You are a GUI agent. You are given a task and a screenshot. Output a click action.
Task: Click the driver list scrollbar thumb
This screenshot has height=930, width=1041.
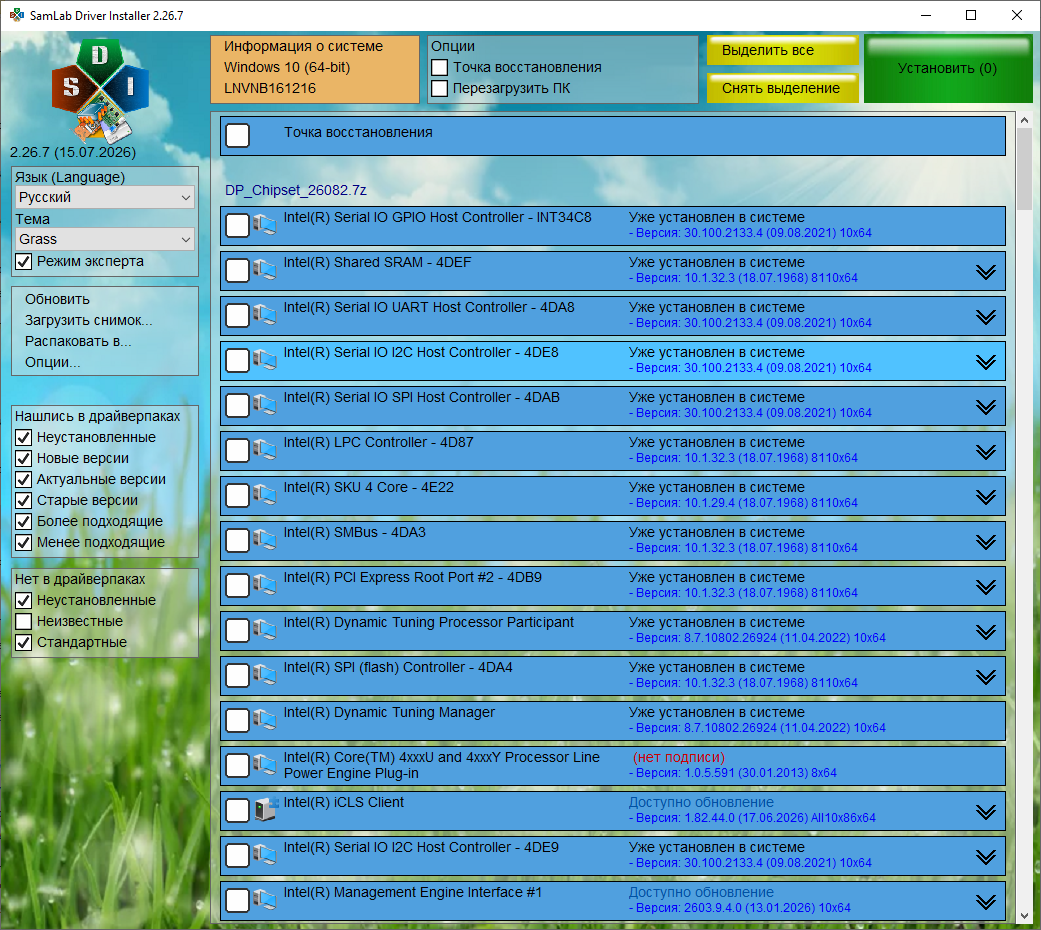[1024, 170]
